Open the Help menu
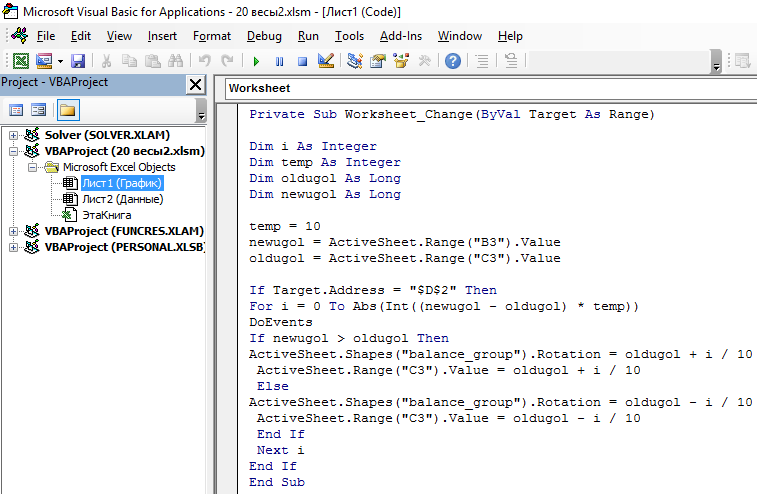The height and width of the screenshot is (494, 757). (510, 36)
